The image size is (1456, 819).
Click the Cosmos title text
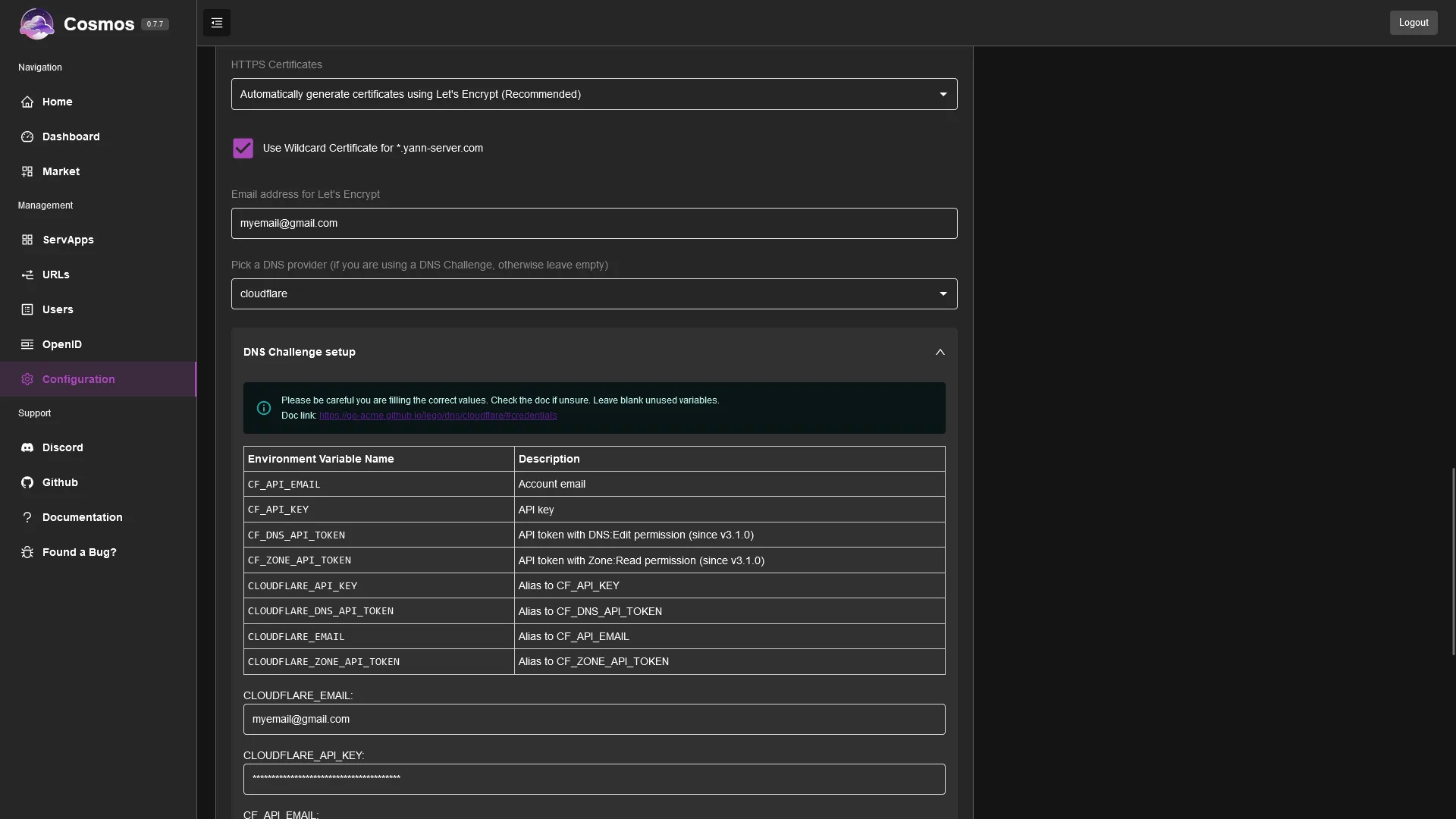tap(99, 24)
